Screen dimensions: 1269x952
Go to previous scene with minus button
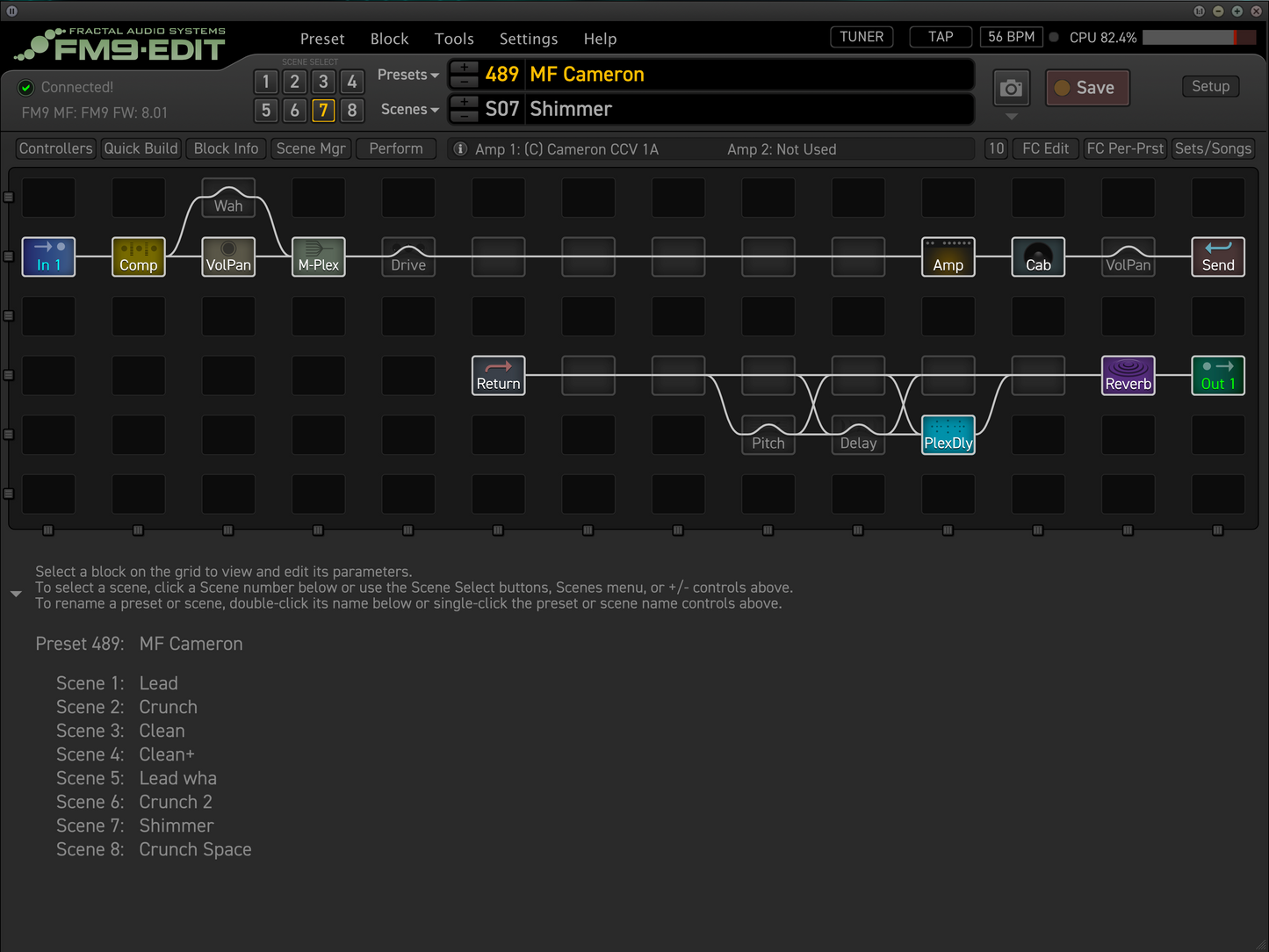[x=465, y=115]
